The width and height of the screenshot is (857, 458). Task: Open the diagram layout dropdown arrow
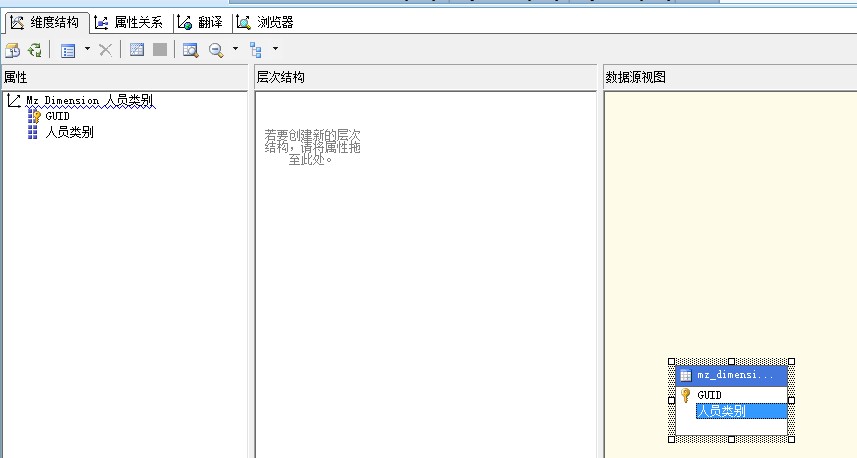click(275, 49)
